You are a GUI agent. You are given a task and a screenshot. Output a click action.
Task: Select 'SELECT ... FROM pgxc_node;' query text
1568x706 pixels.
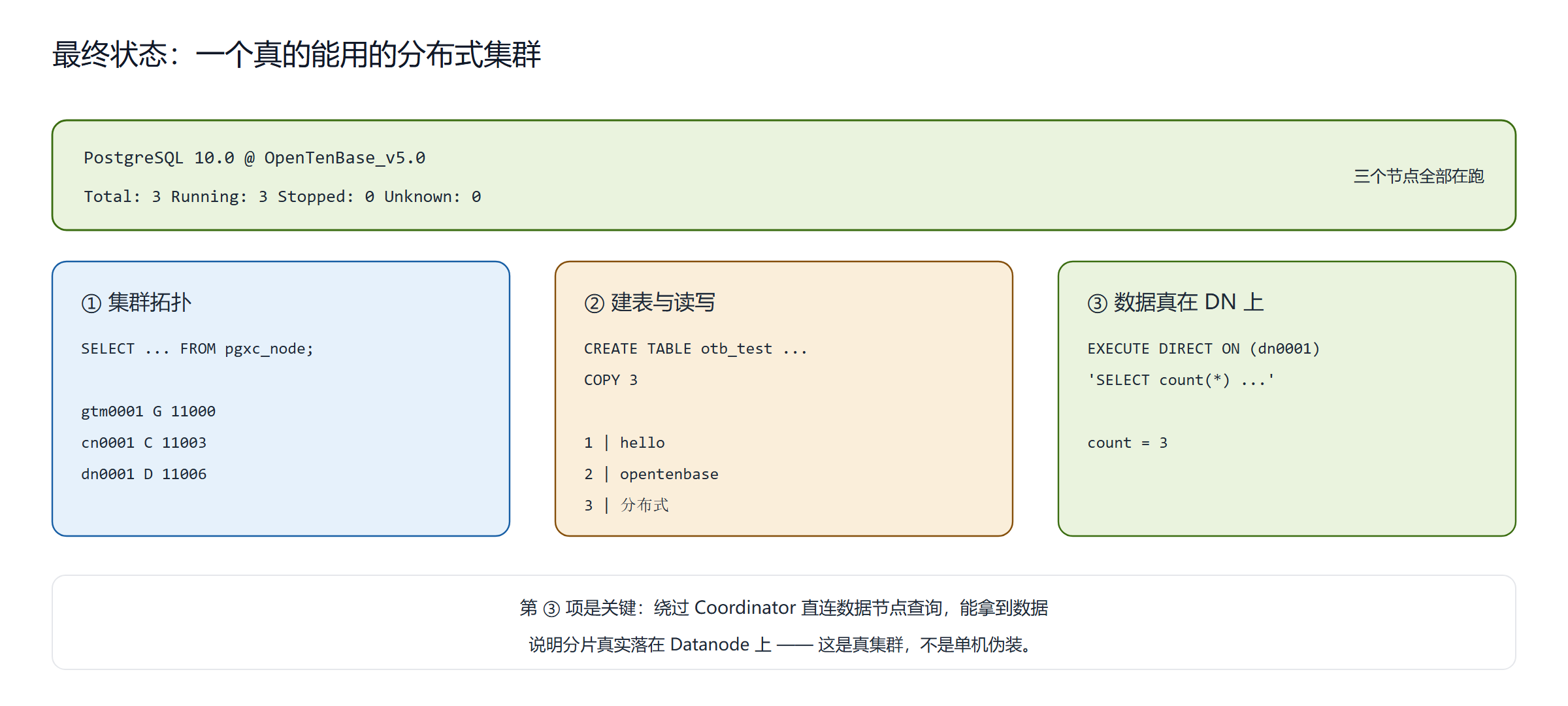197,349
